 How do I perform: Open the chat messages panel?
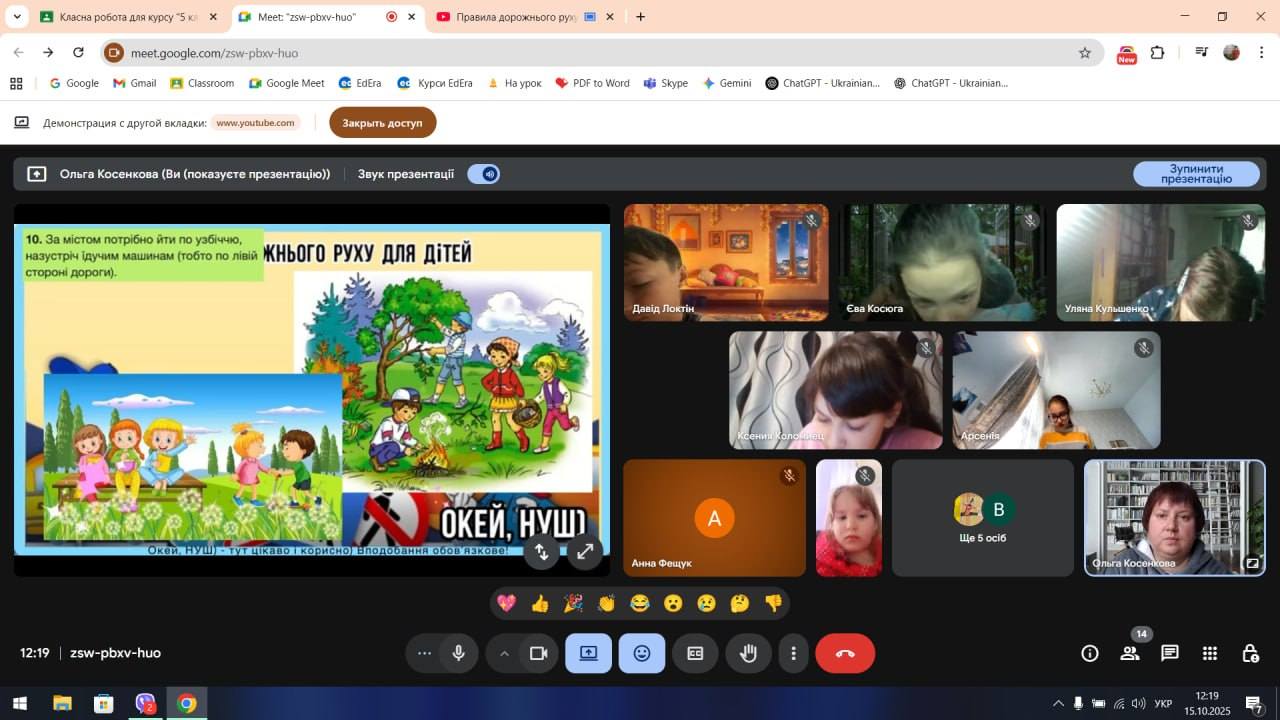coord(1169,653)
